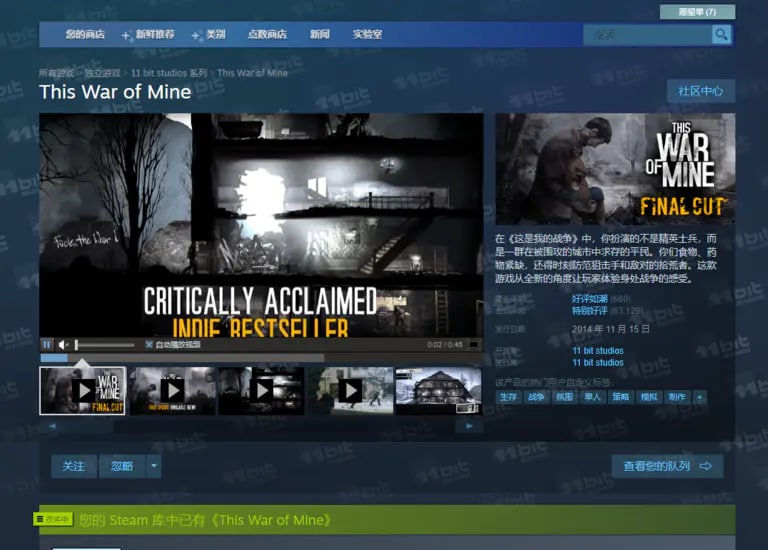
Task: Click the main trailer video area
Action: (261, 225)
